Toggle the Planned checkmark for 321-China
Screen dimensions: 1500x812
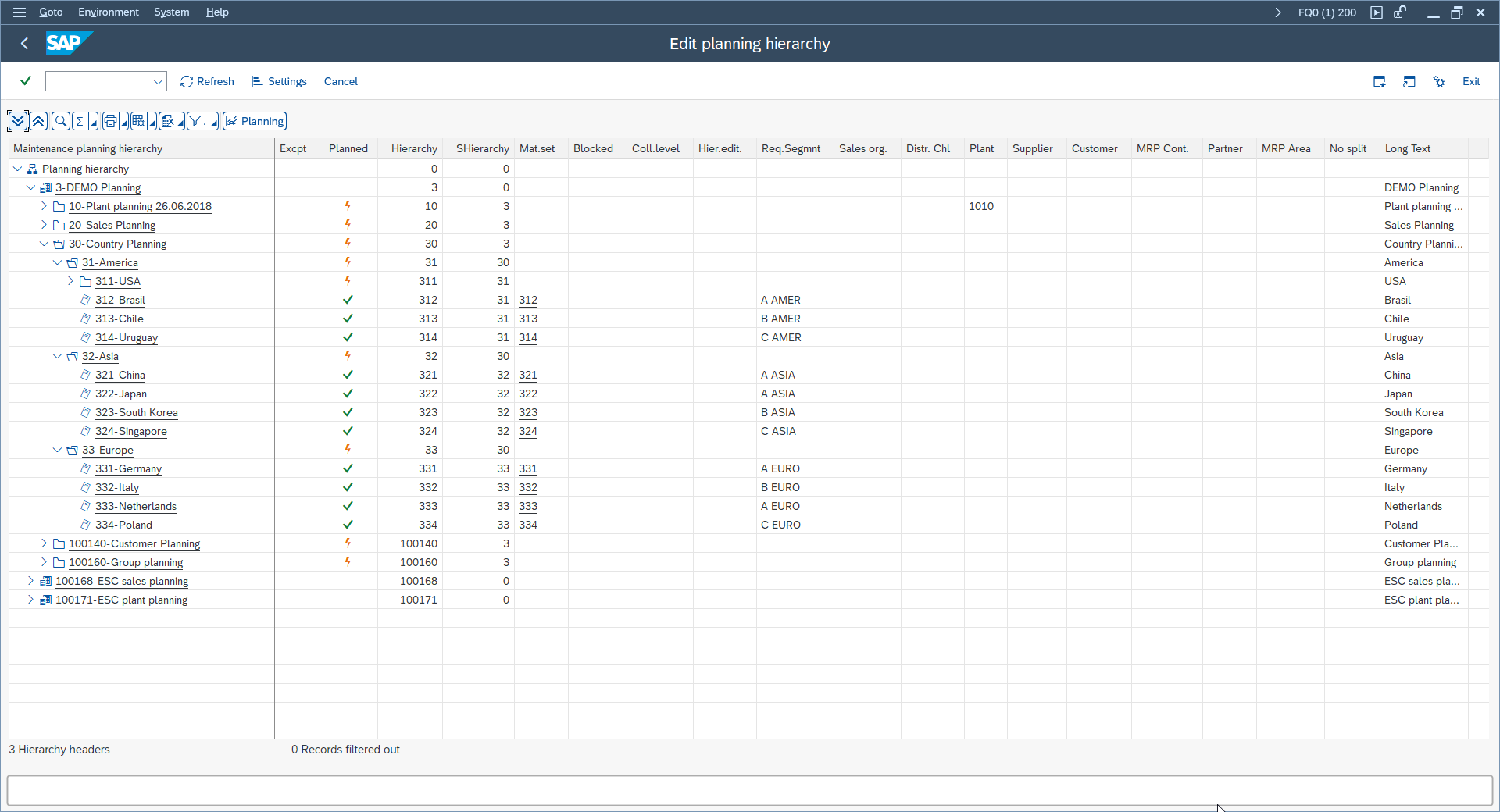tap(348, 375)
